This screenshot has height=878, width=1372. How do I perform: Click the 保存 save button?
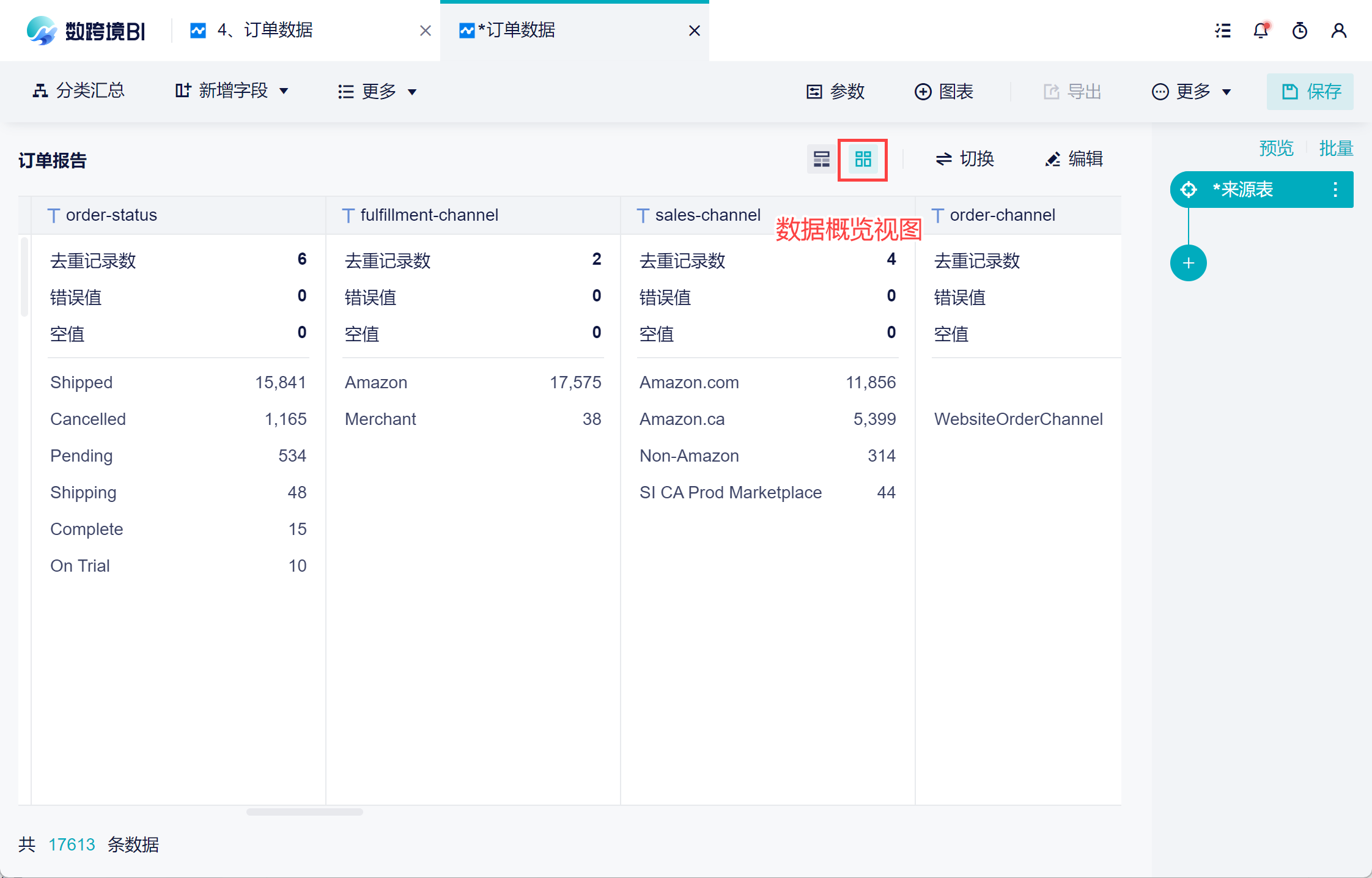tap(1310, 92)
